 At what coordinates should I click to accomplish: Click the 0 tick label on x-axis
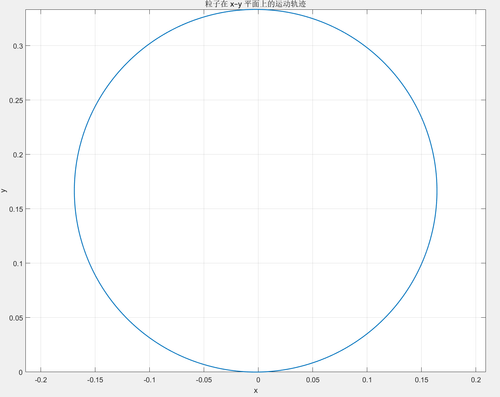258,380
